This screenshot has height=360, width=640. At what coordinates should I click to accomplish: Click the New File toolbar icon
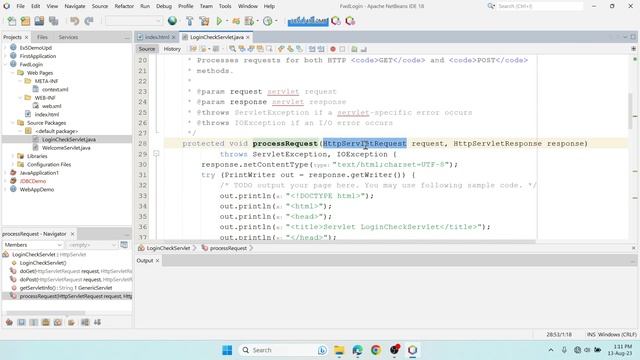[x=12, y=21]
